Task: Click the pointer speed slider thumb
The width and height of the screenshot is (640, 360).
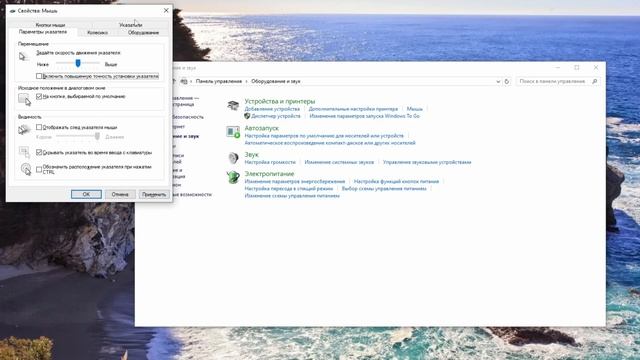Action: (x=78, y=63)
